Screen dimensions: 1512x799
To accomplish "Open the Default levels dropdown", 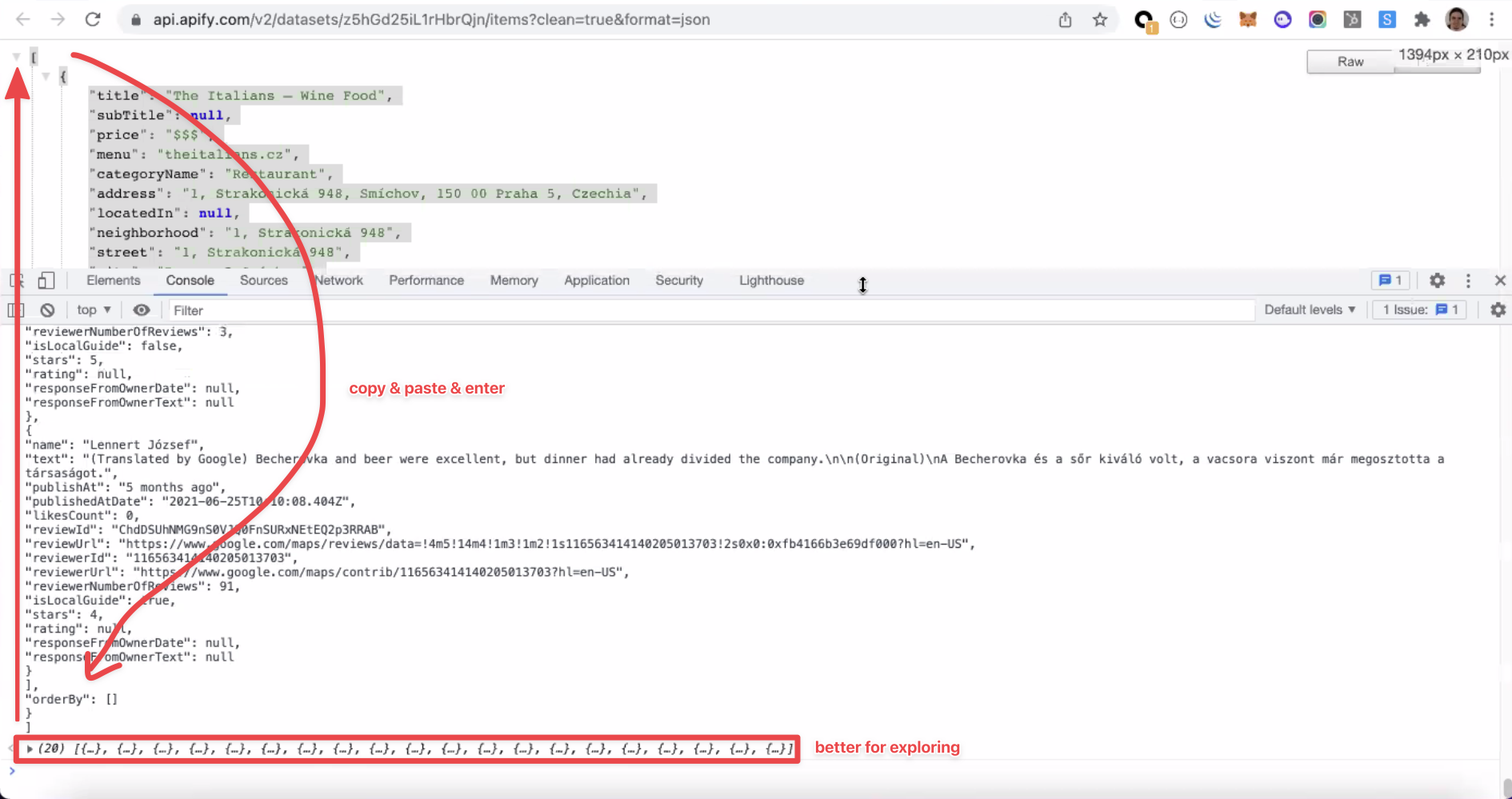I will tap(1309, 310).
